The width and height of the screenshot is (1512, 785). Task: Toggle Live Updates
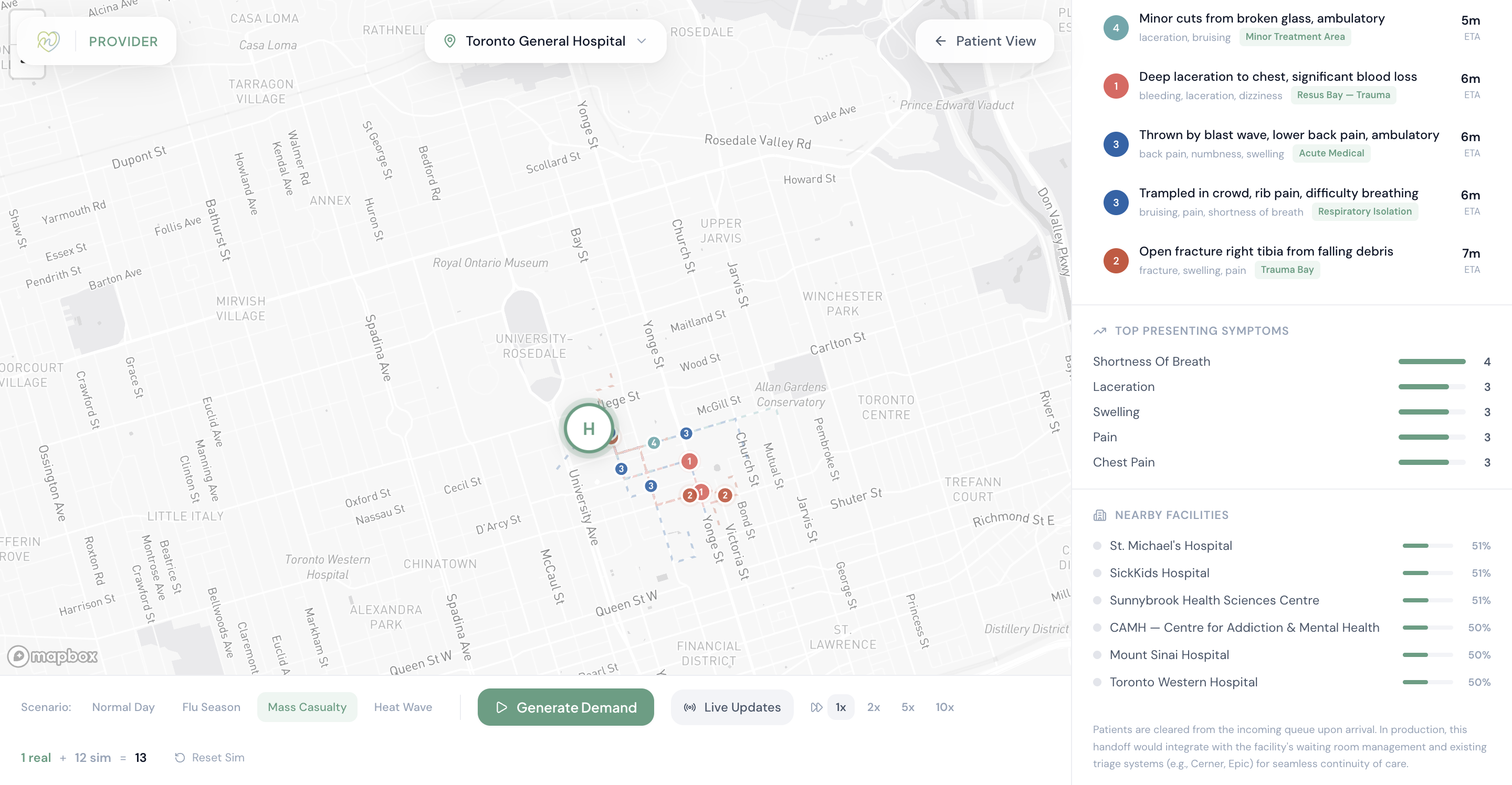click(x=732, y=707)
